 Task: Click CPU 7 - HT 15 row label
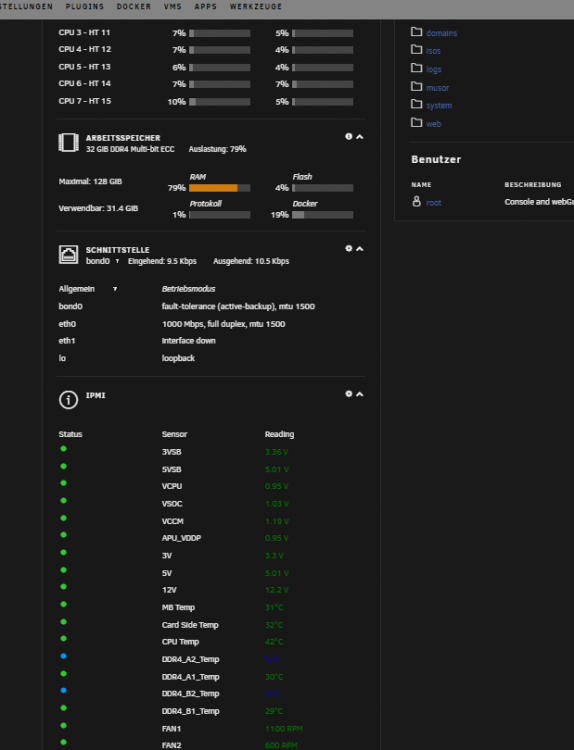[85, 101]
